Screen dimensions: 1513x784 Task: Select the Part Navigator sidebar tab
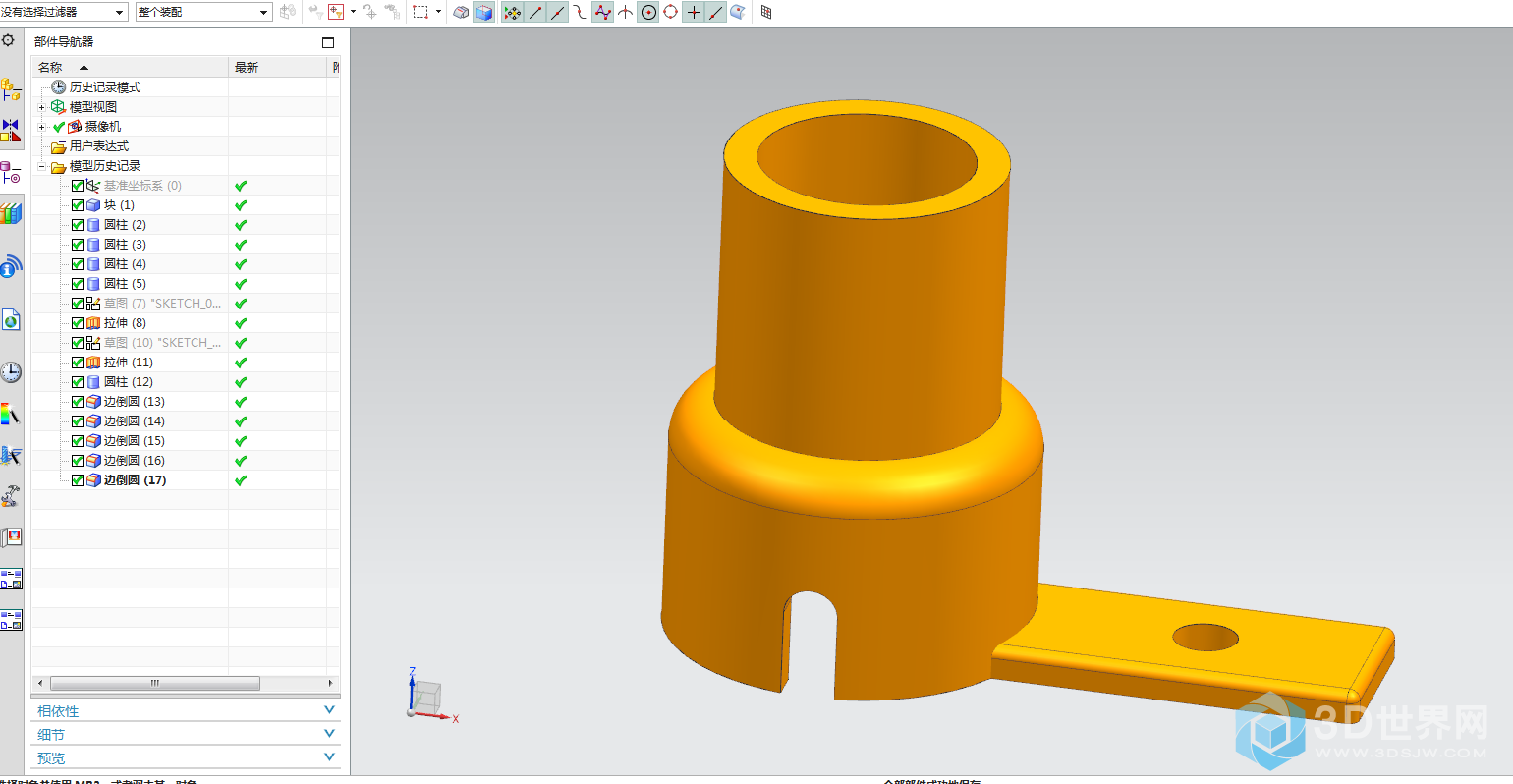[11, 173]
